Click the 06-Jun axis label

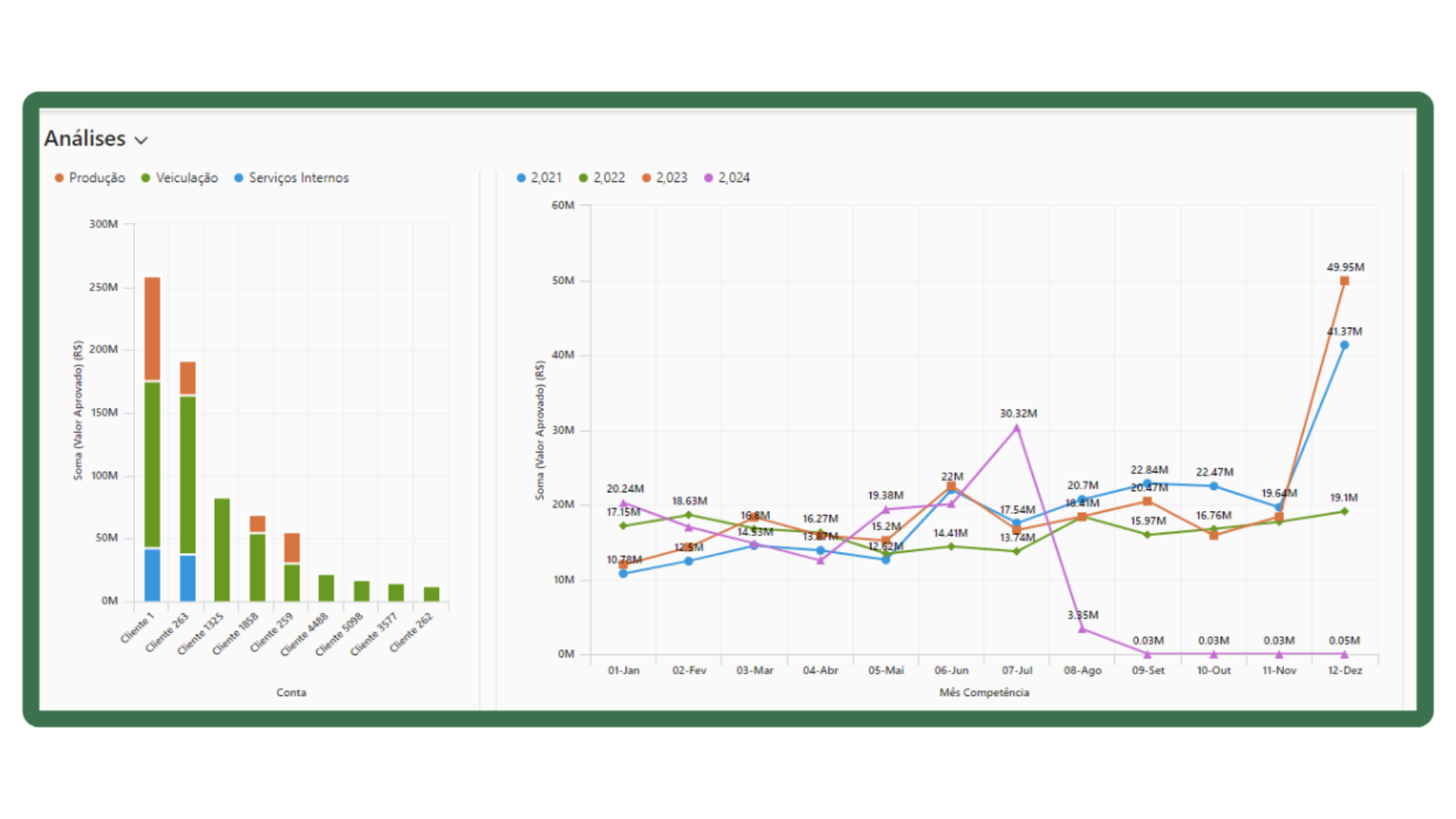[x=951, y=670]
